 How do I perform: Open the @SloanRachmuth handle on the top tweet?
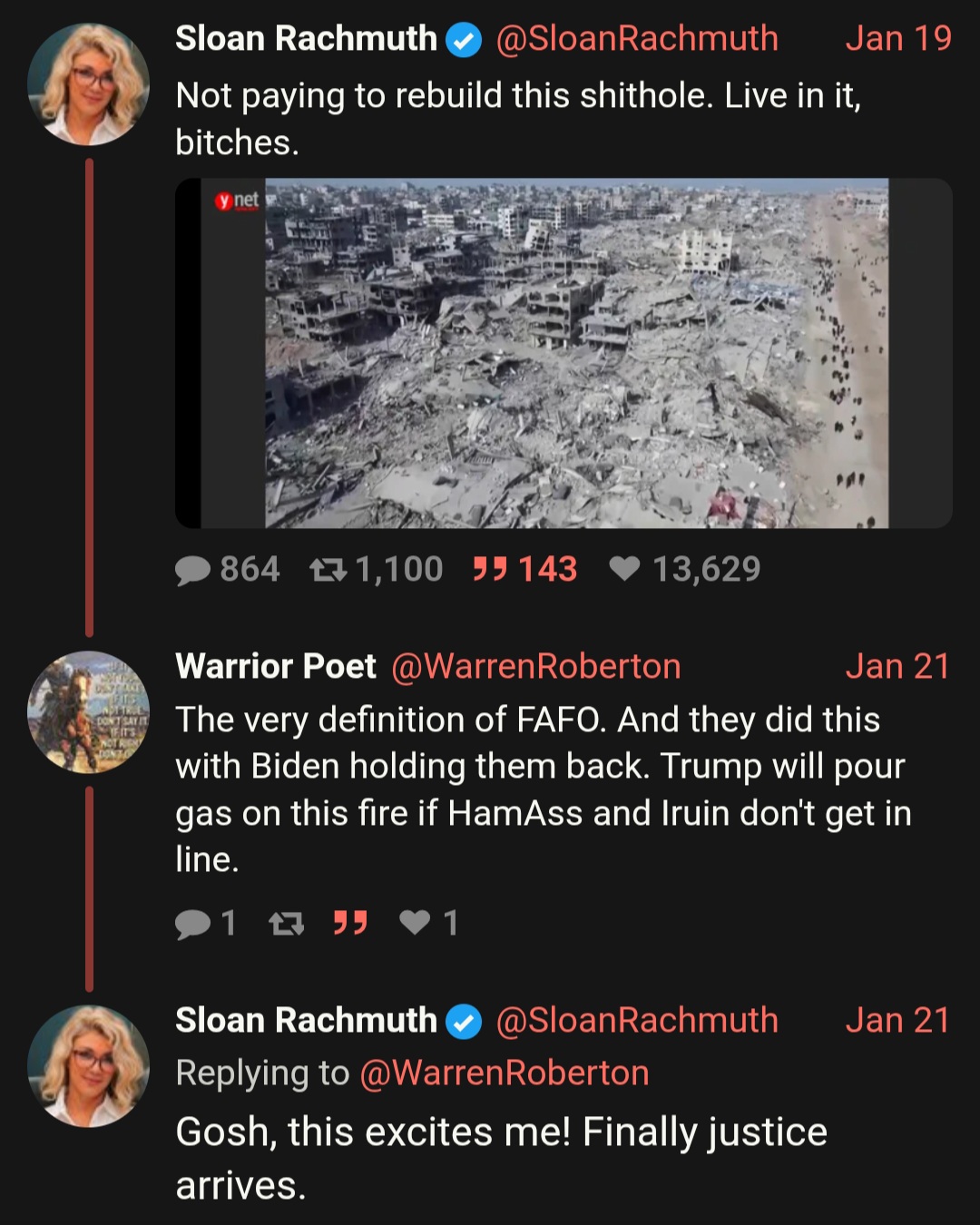pyautogui.click(x=637, y=39)
